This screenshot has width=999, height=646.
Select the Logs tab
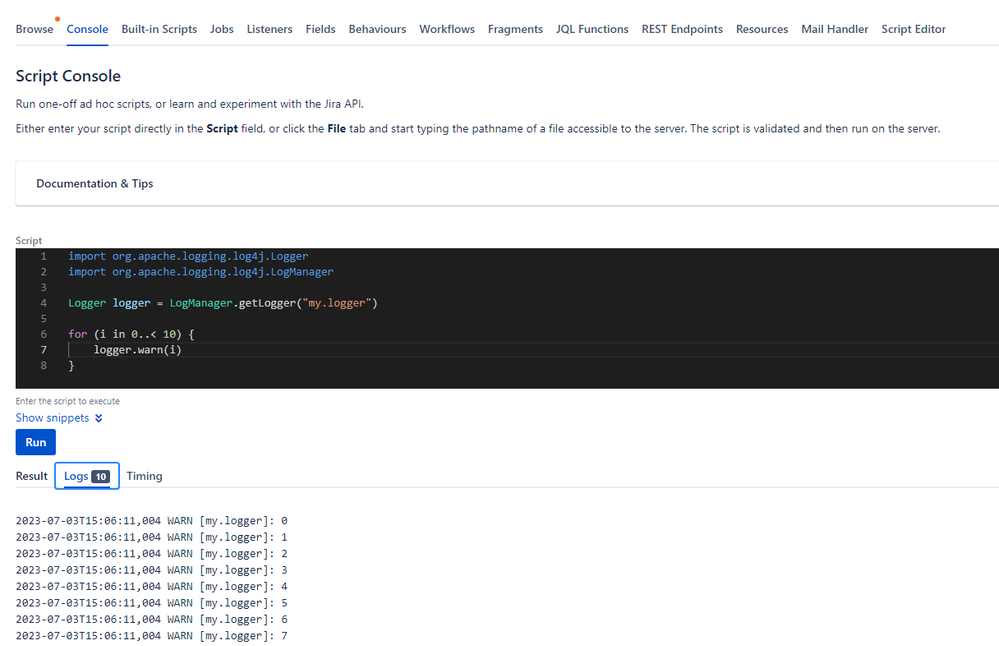(87, 476)
